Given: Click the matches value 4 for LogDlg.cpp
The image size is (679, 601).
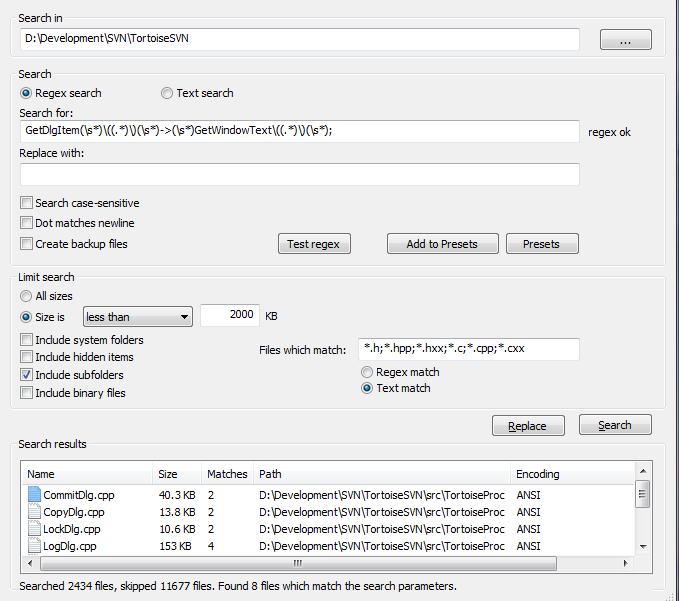Looking at the screenshot, I should coord(211,546).
